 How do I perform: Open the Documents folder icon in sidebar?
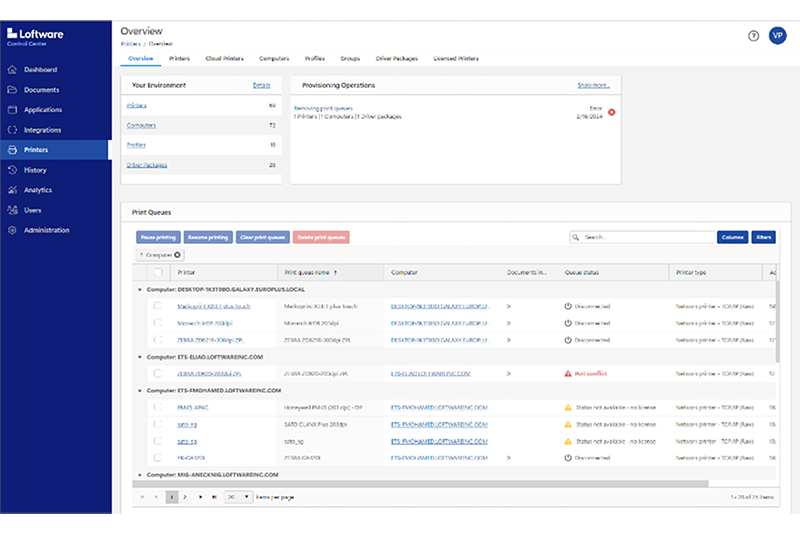point(13,90)
